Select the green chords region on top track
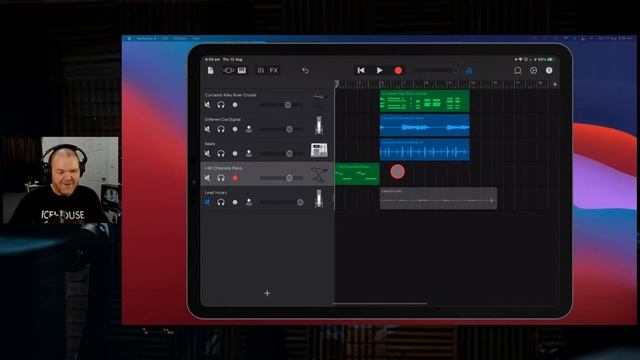This screenshot has height=360, width=640. pos(424,101)
